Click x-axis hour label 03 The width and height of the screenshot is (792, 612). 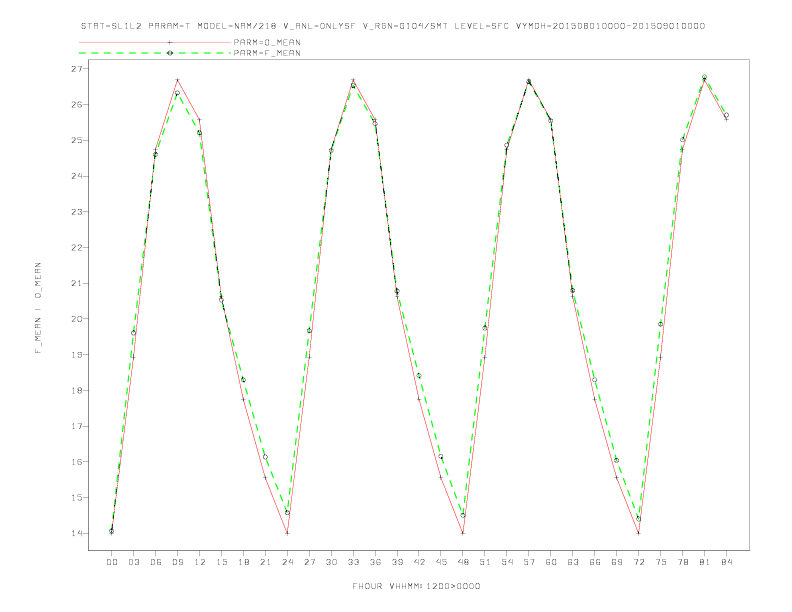(x=133, y=562)
